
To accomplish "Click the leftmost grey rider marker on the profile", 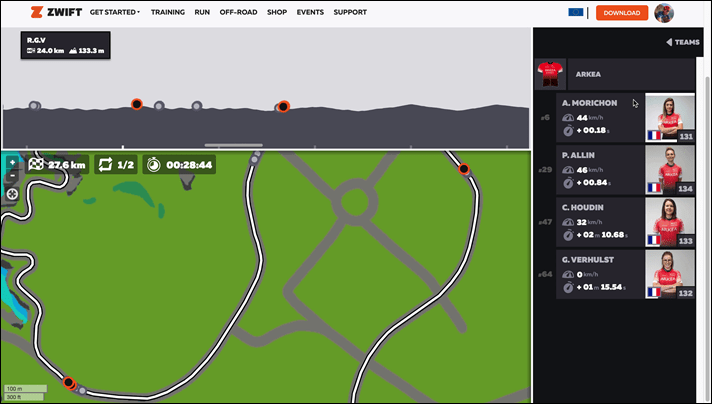I will coord(34,106).
